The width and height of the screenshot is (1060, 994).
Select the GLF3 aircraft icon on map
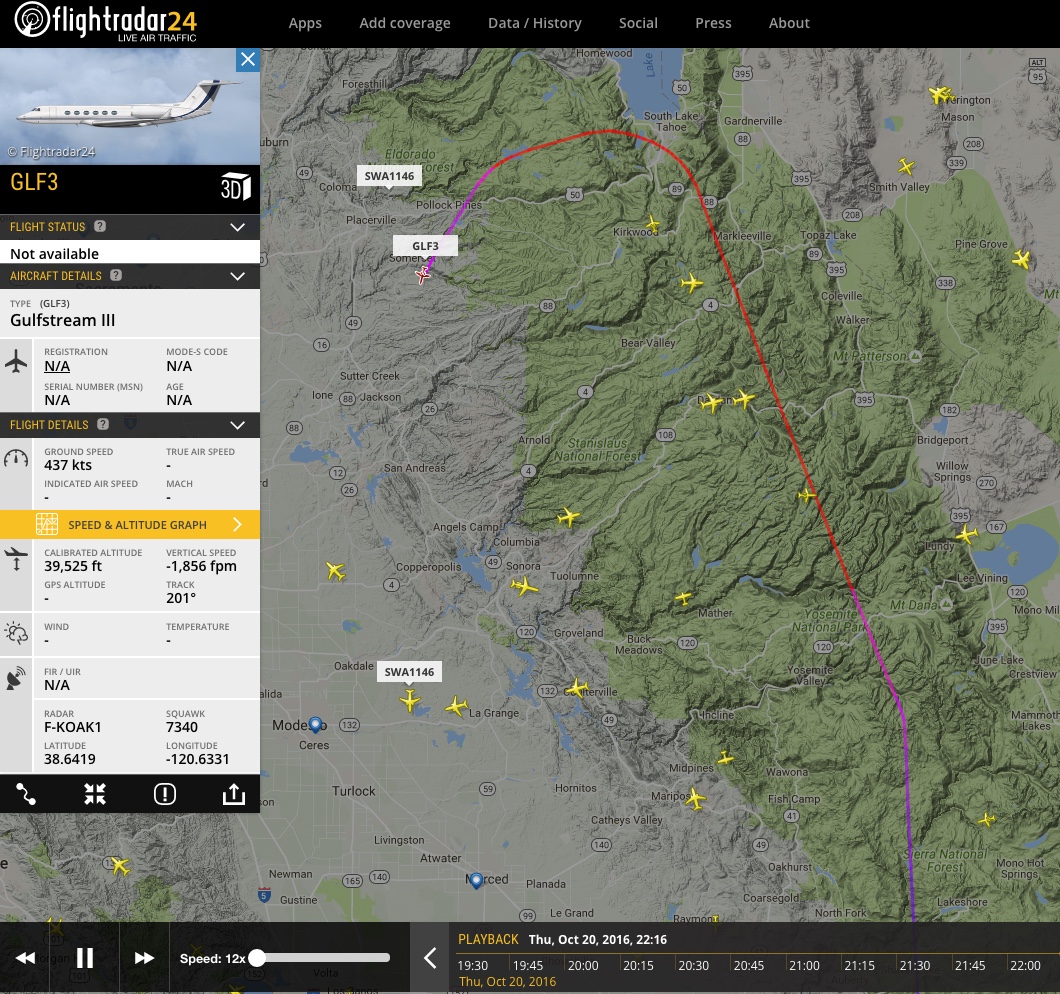424,273
